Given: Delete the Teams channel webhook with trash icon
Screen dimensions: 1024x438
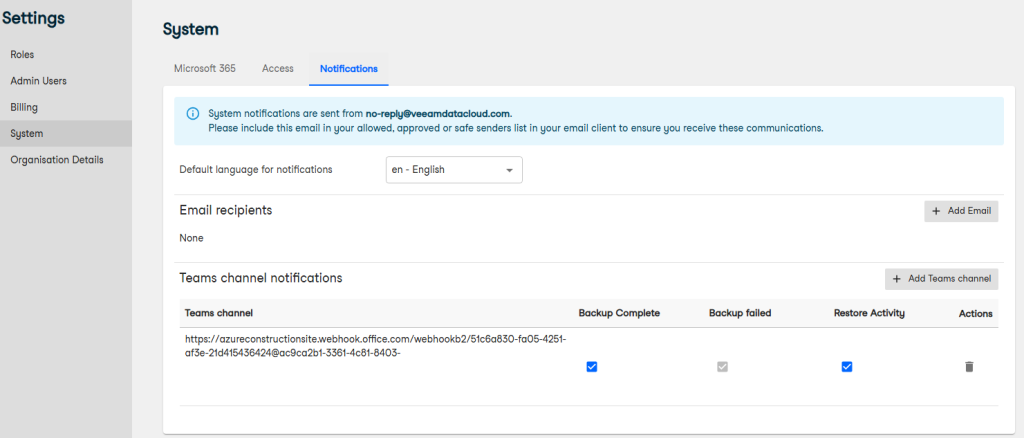Looking at the screenshot, I should [969, 367].
